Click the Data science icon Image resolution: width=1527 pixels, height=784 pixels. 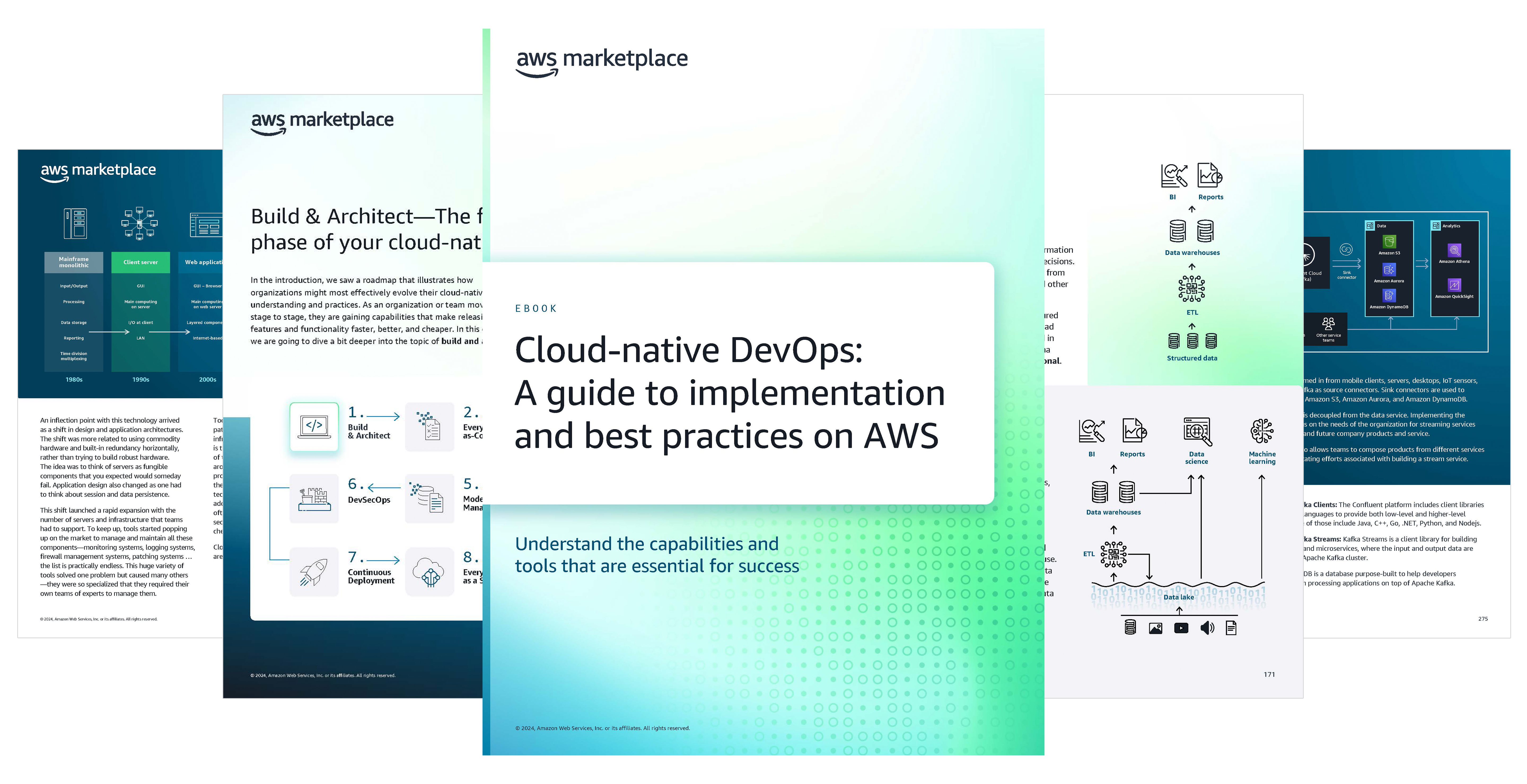pos(1197,431)
